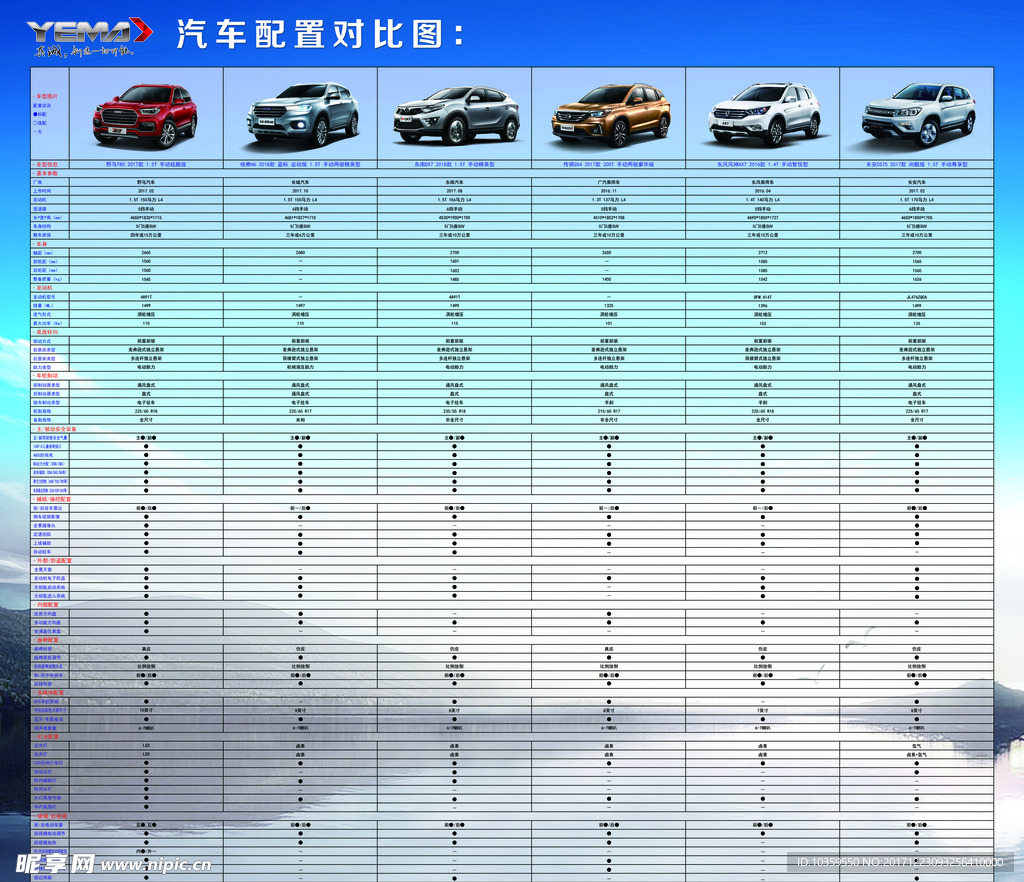This screenshot has width=1024, height=882.
Task: Click the 主/被动安全装备 section heading
Action: coord(55,429)
